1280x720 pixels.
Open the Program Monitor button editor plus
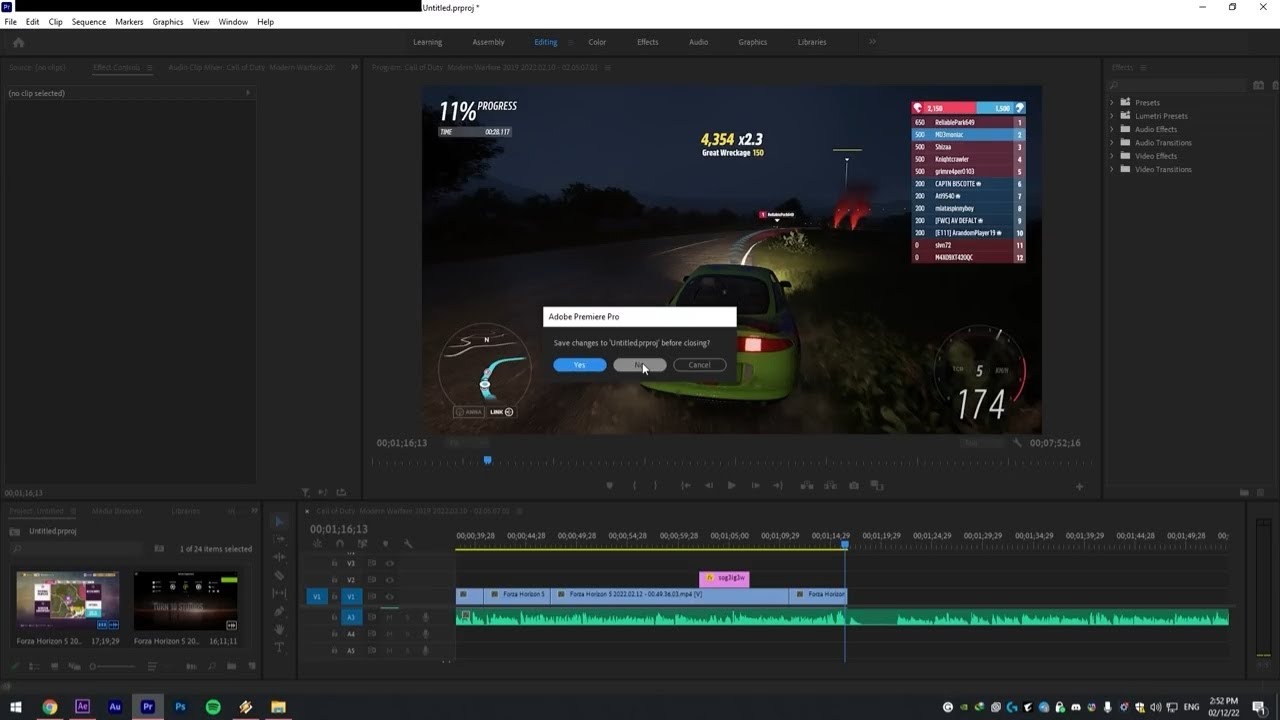pyautogui.click(x=1079, y=486)
